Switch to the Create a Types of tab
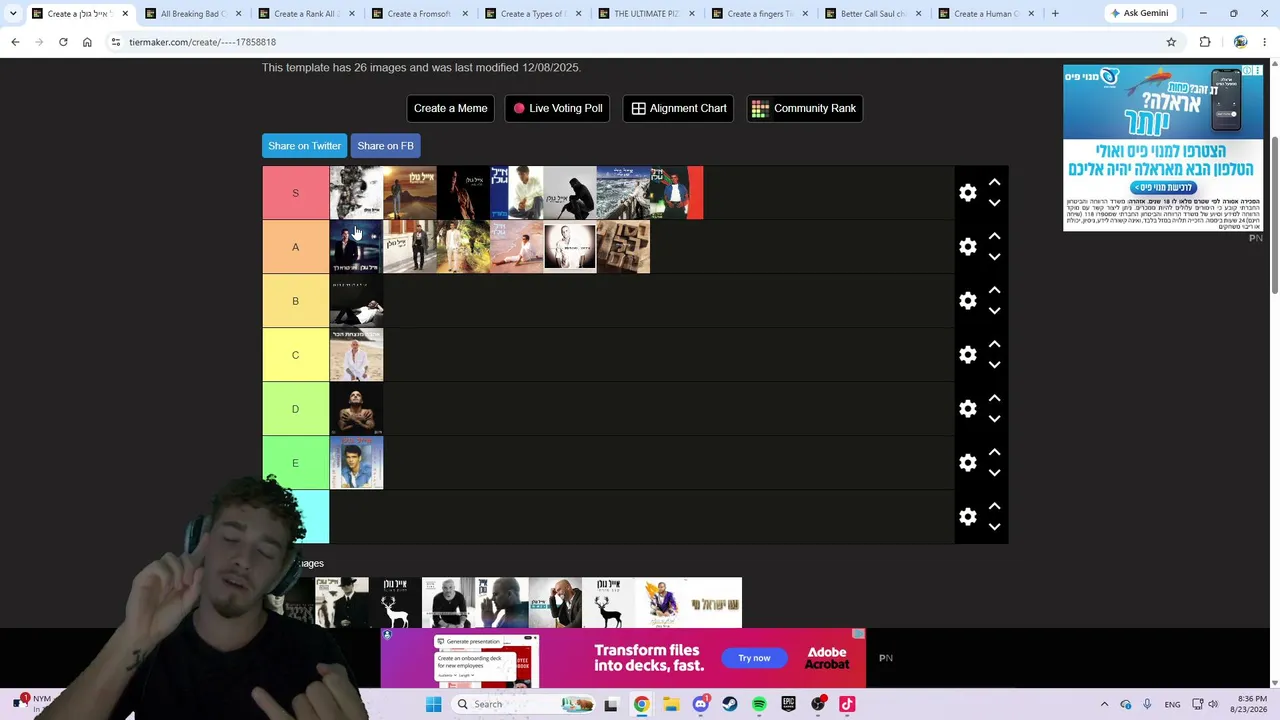Viewport: 1280px width, 720px height. pos(532,14)
